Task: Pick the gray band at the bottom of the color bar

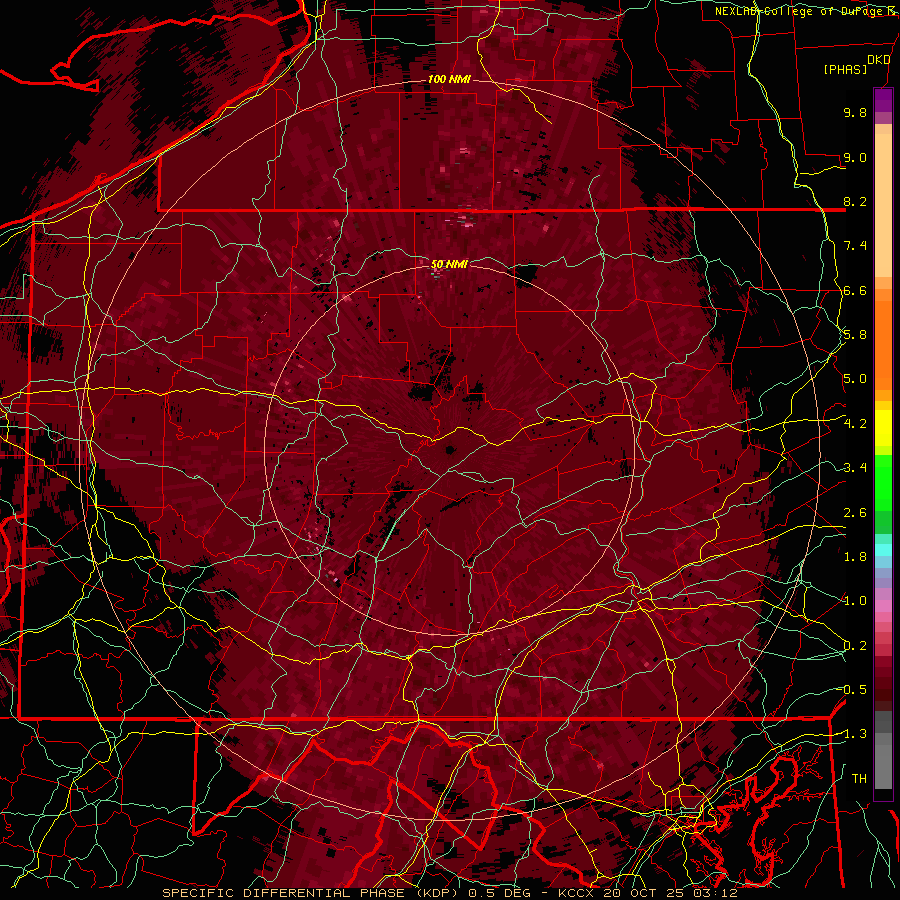Action: (x=883, y=749)
